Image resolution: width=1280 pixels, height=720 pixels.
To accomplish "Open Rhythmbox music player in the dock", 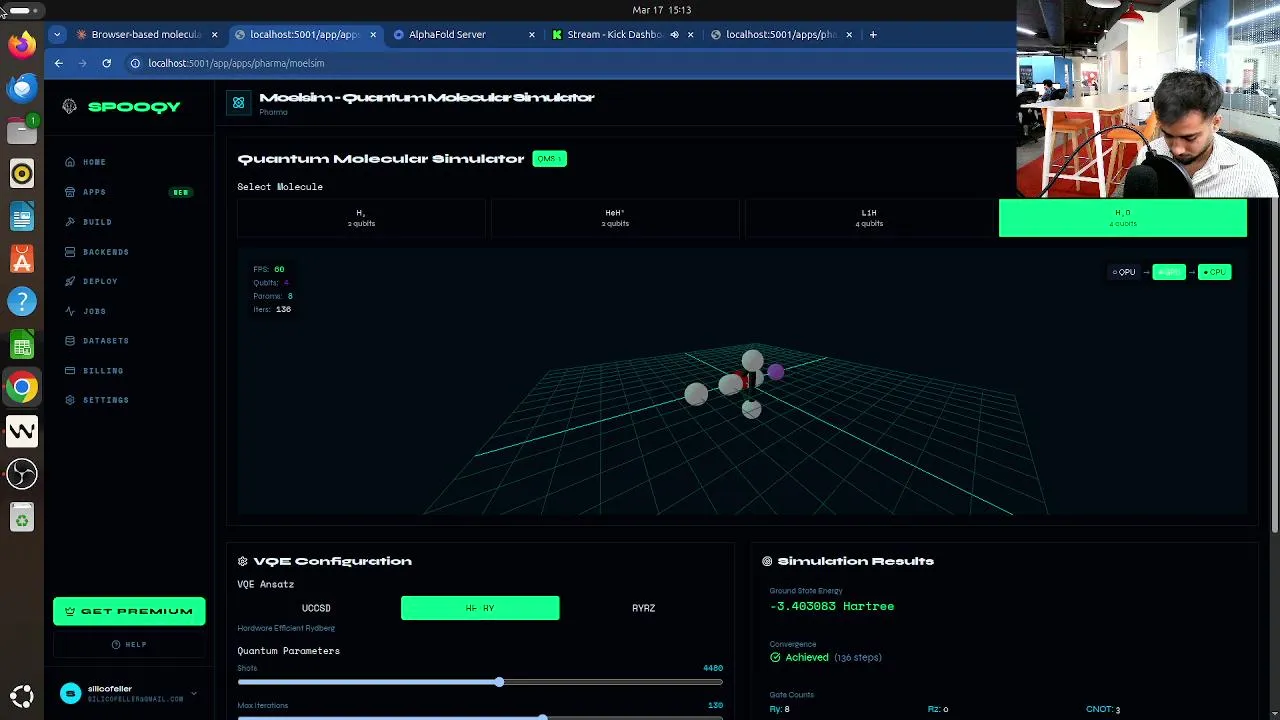I will click(x=22, y=174).
